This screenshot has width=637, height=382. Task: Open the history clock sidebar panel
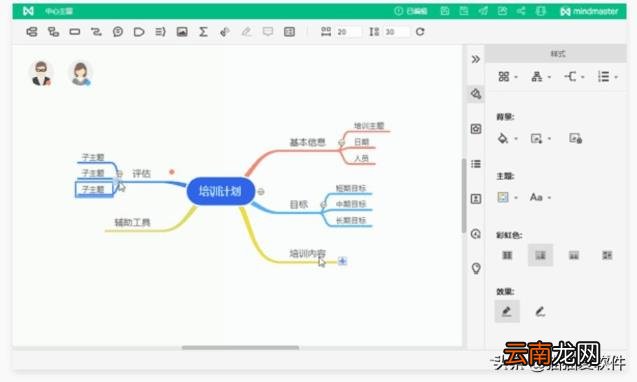(476, 234)
